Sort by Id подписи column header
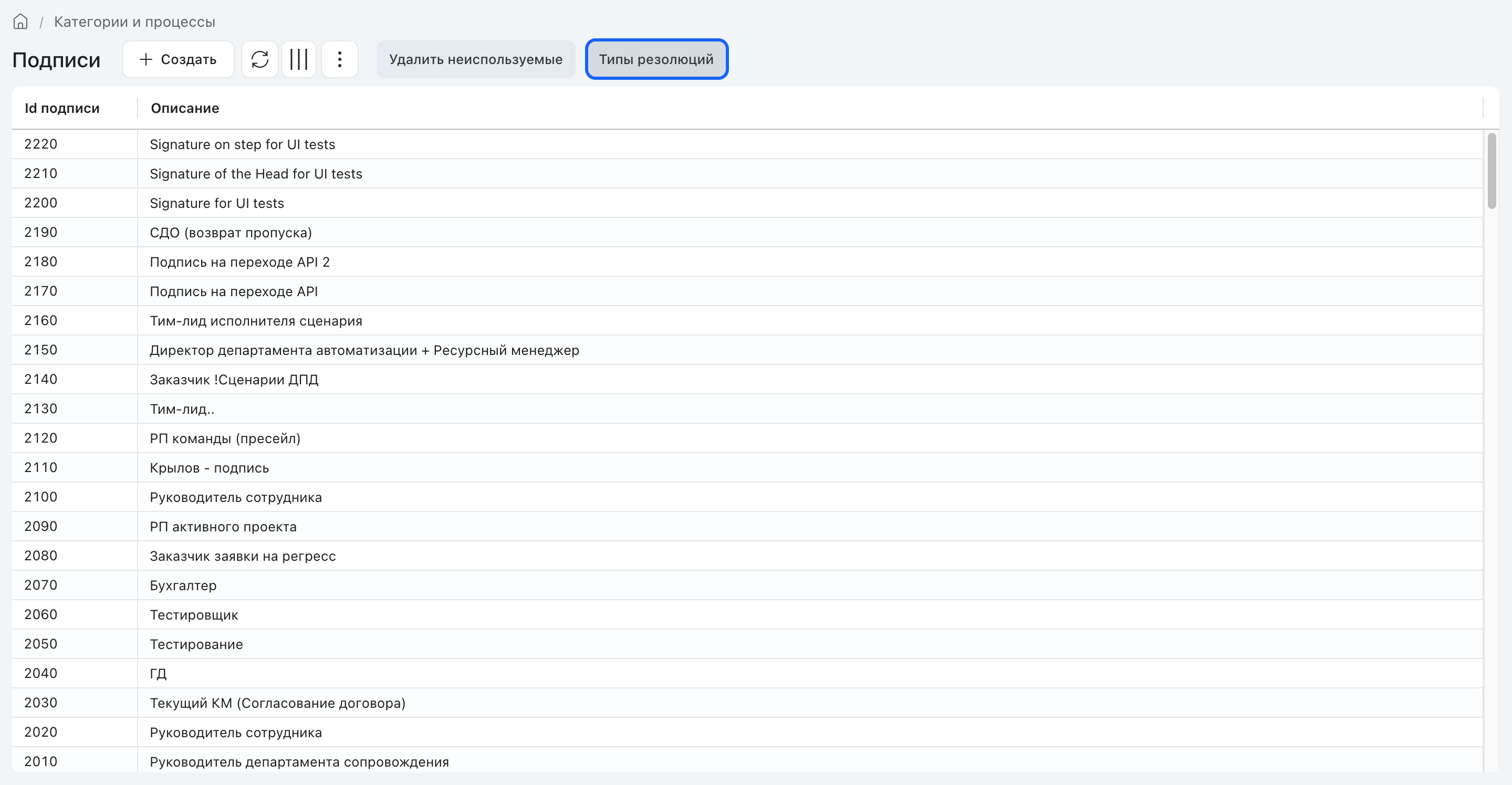The width and height of the screenshot is (1512, 785). (62, 108)
